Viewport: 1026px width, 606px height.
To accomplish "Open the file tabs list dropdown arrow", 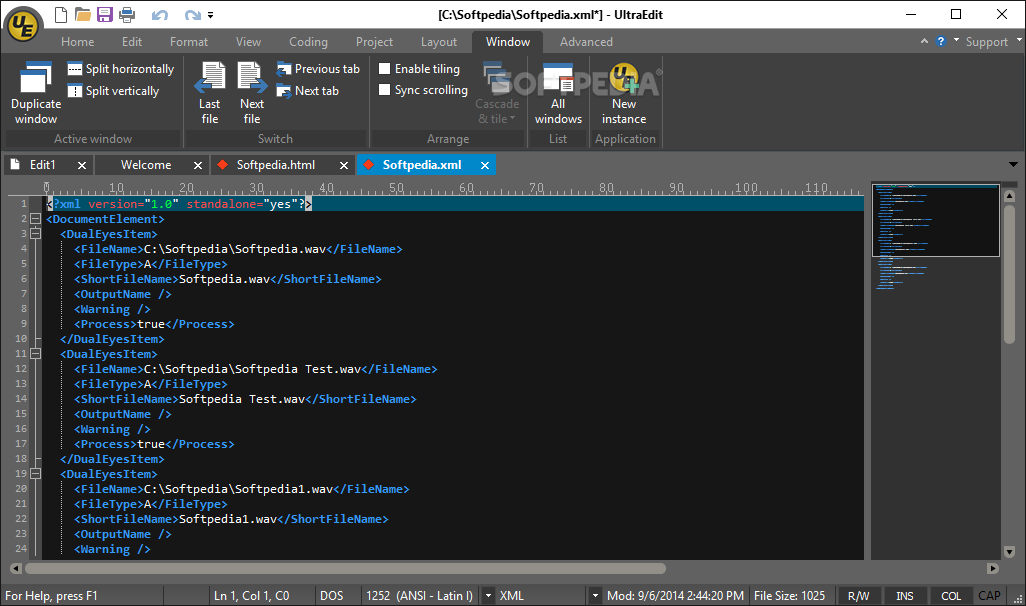I will (1013, 165).
